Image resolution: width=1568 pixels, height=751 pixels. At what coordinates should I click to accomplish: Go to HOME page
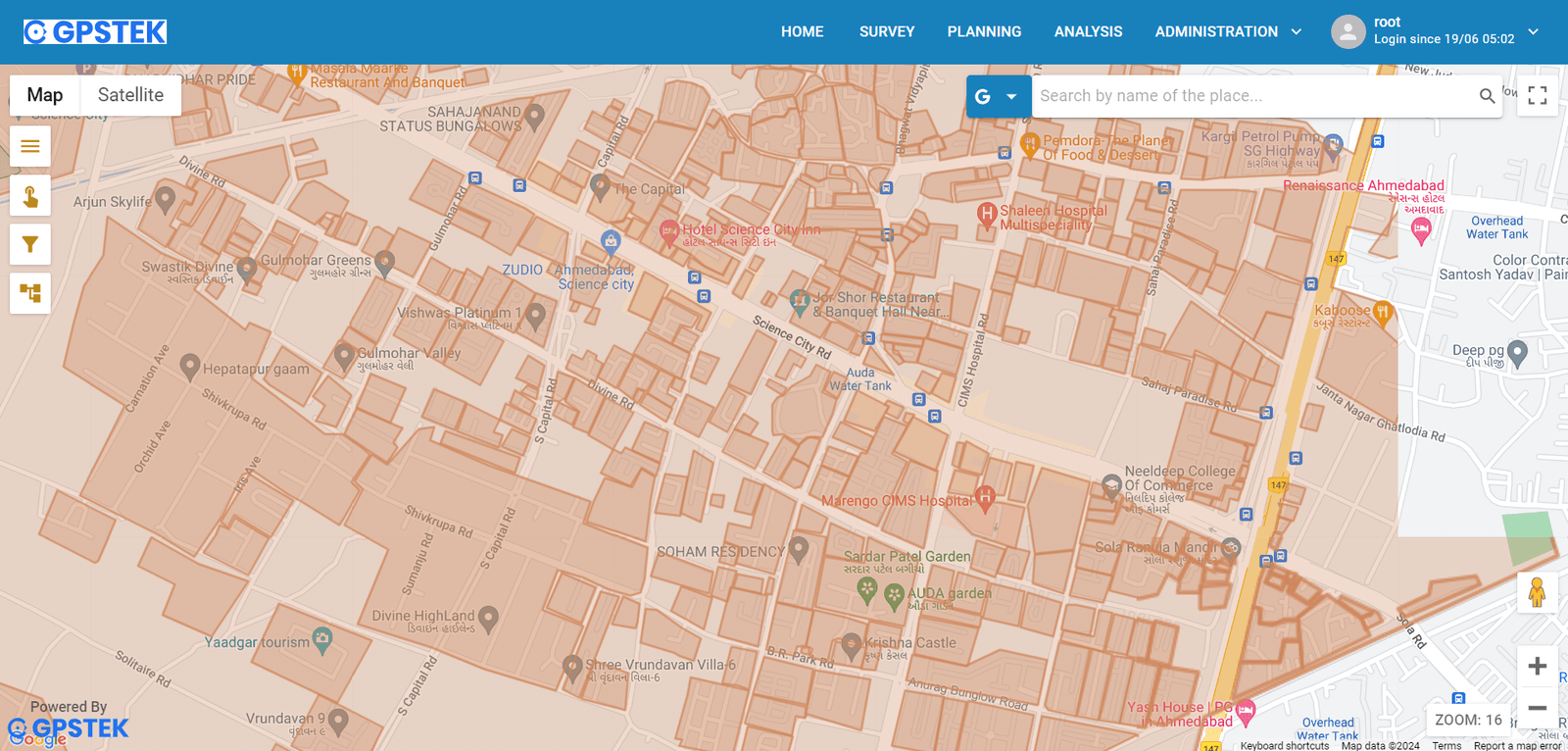pos(802,31)
